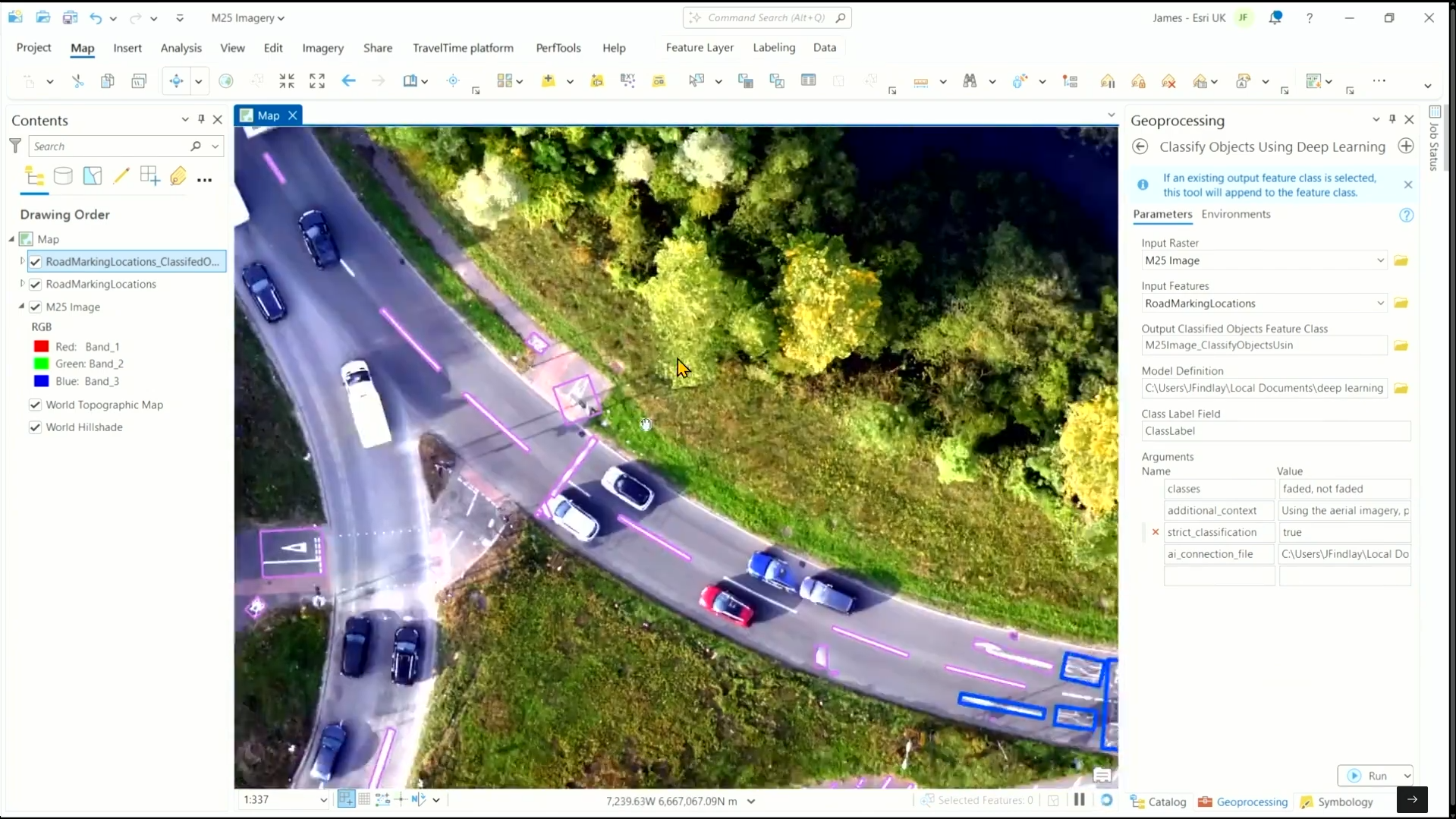
Task: Toggle visibility of RoadMarkingLocations layer
Action: [36, 285]
